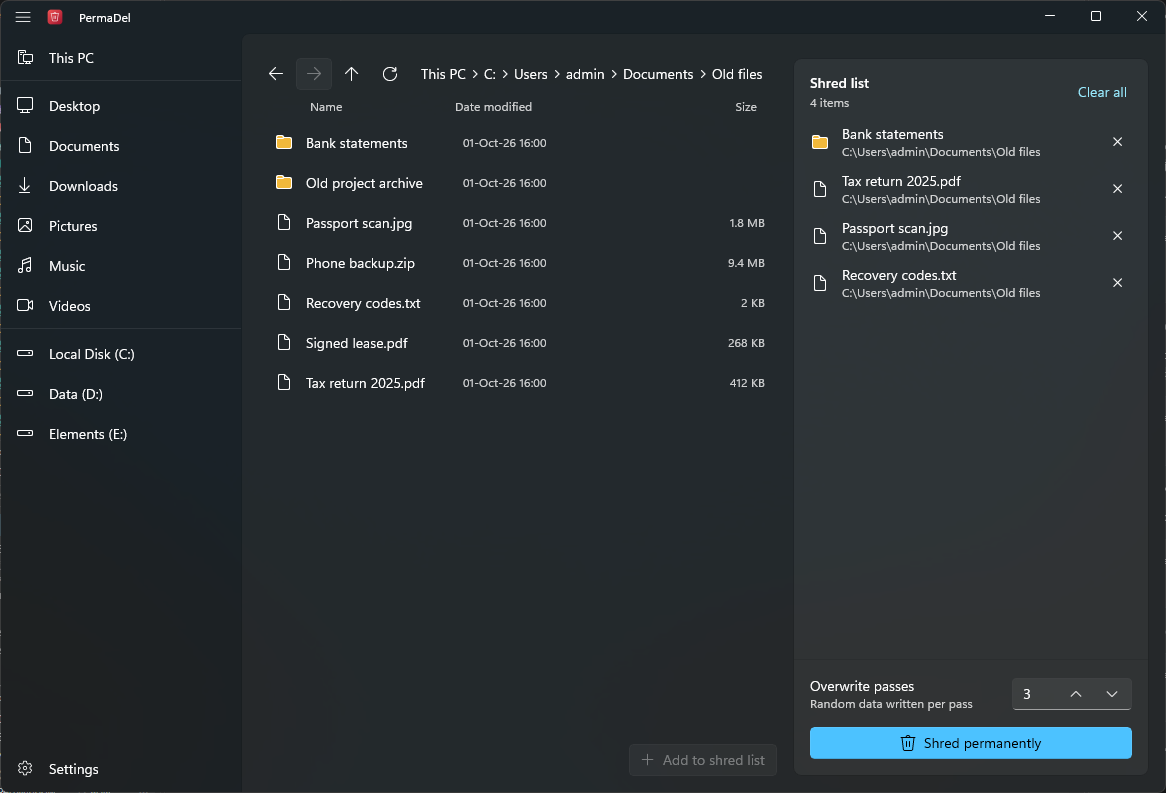Select Bank statements folder in file list
The width and height of the screenshot is (1166, 793).
tap(520, 143)
